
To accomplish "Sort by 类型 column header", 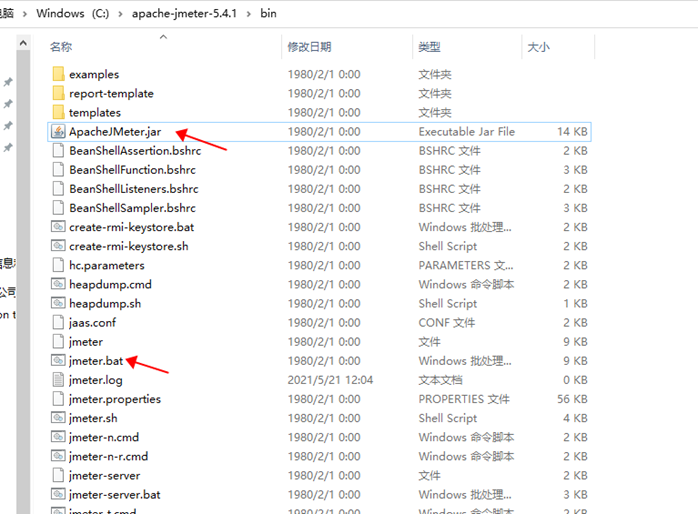I will (x=429, y=47).
